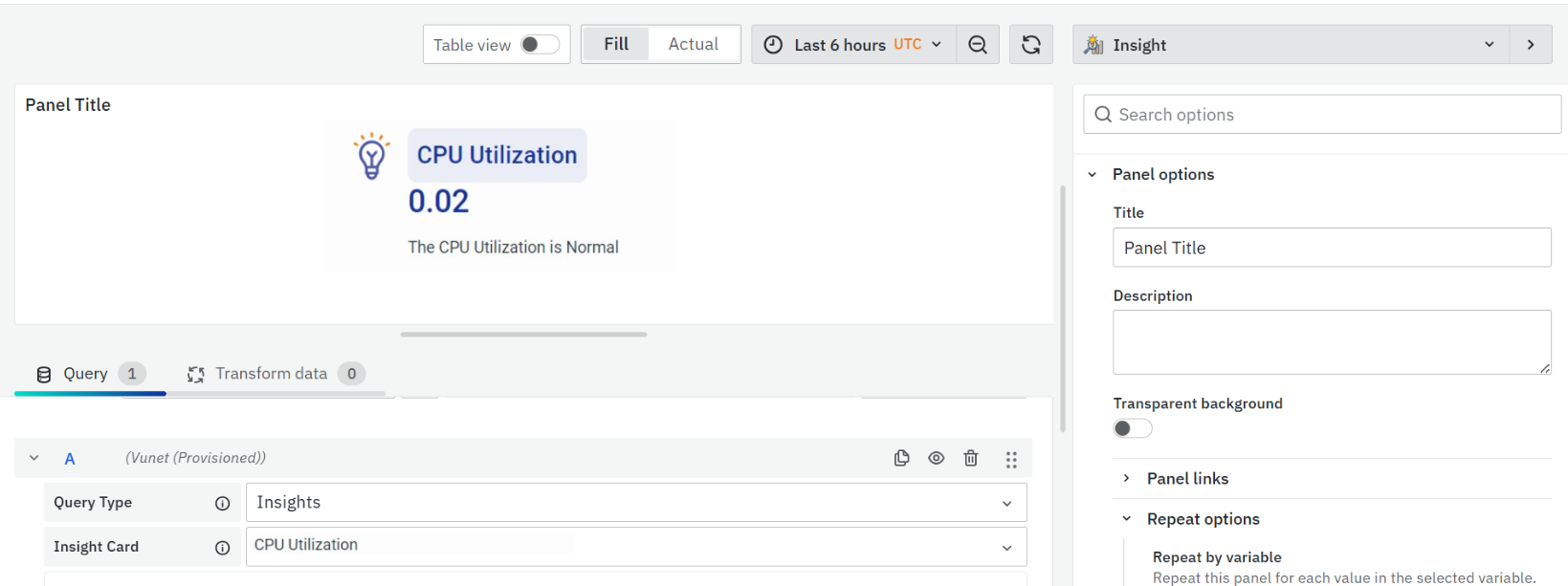This screenshot has width=1568, height=586.
Task: Open the Insight visualization type dropdown
Action: pyautogui.click(x=1290, y=45)
